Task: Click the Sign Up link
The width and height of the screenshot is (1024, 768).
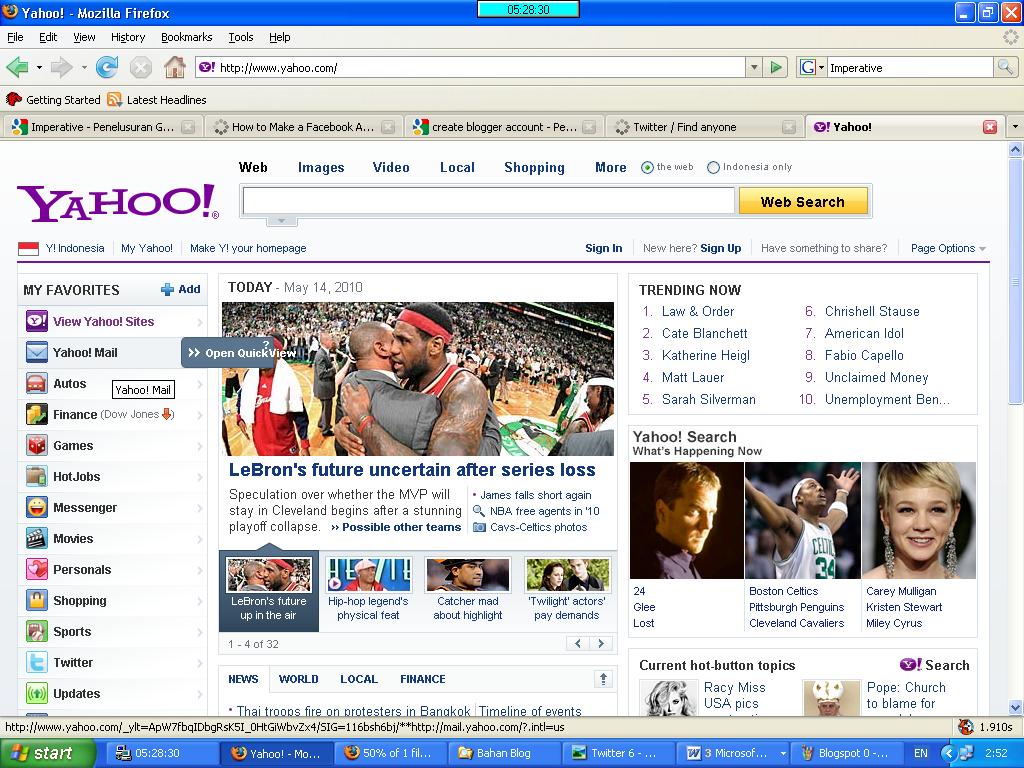Action: [721, 248]
